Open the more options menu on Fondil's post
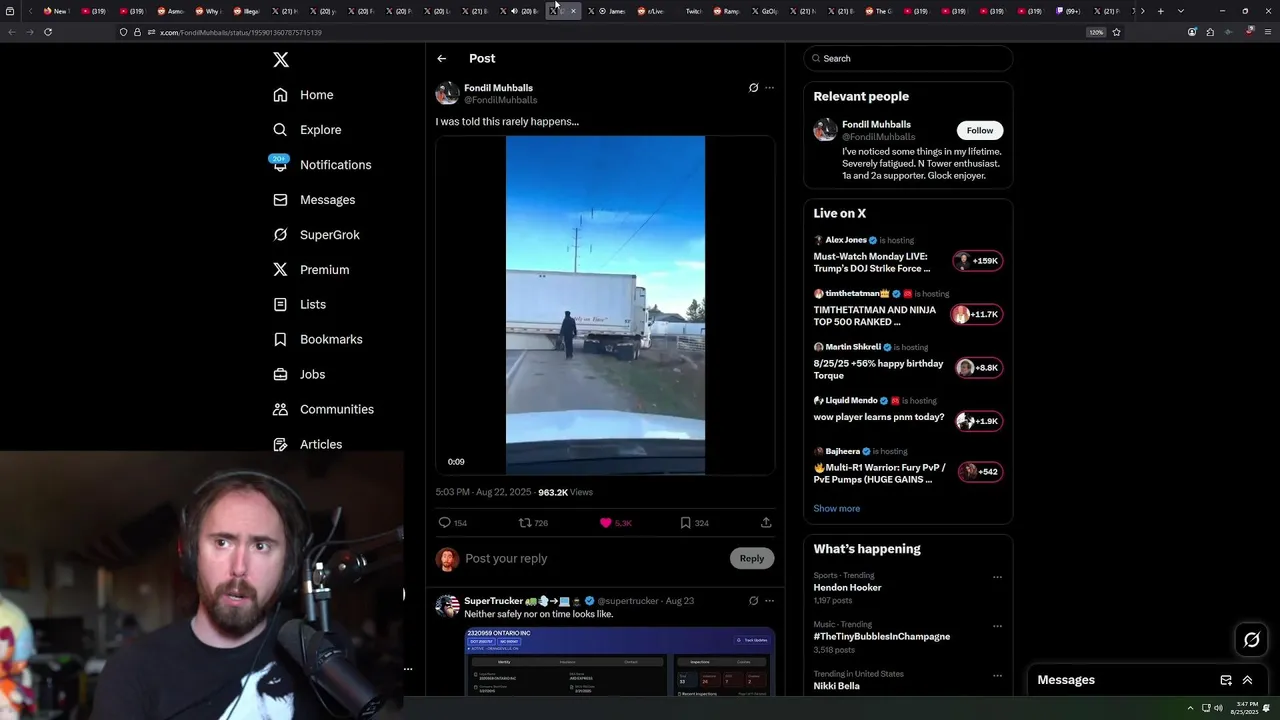The image size is (1280, 720). pos(769,88)
